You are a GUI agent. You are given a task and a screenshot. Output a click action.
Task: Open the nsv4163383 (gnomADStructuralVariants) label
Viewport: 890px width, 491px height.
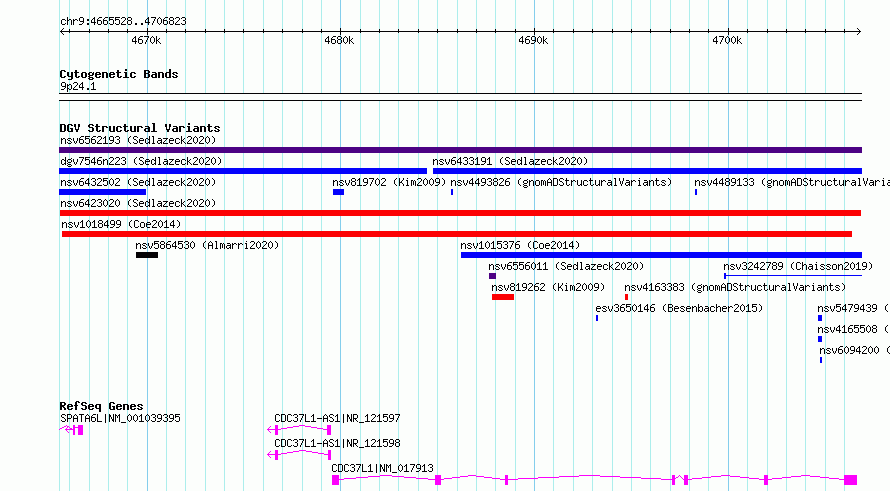pos(735,287)
